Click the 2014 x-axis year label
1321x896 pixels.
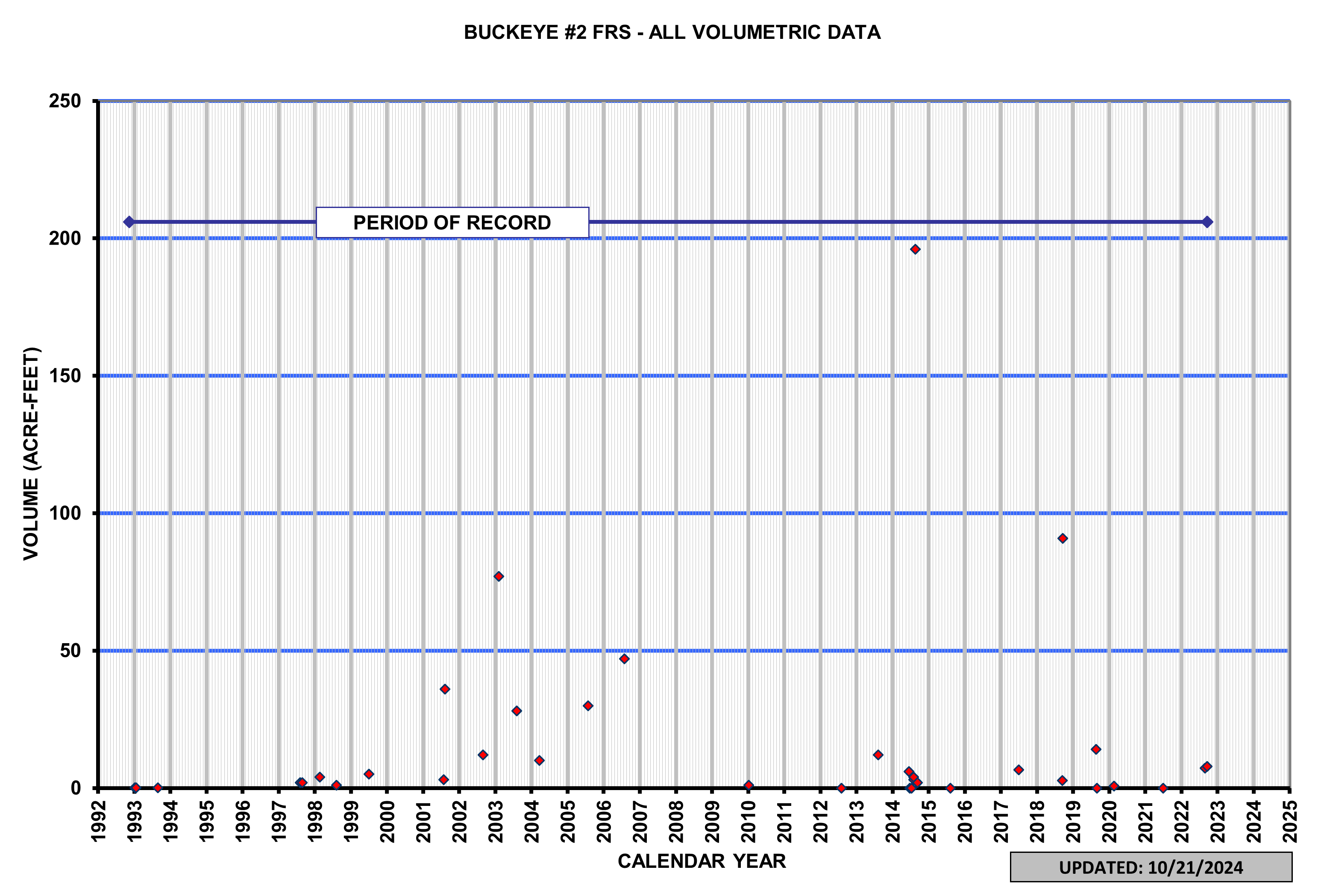(892, 822)
